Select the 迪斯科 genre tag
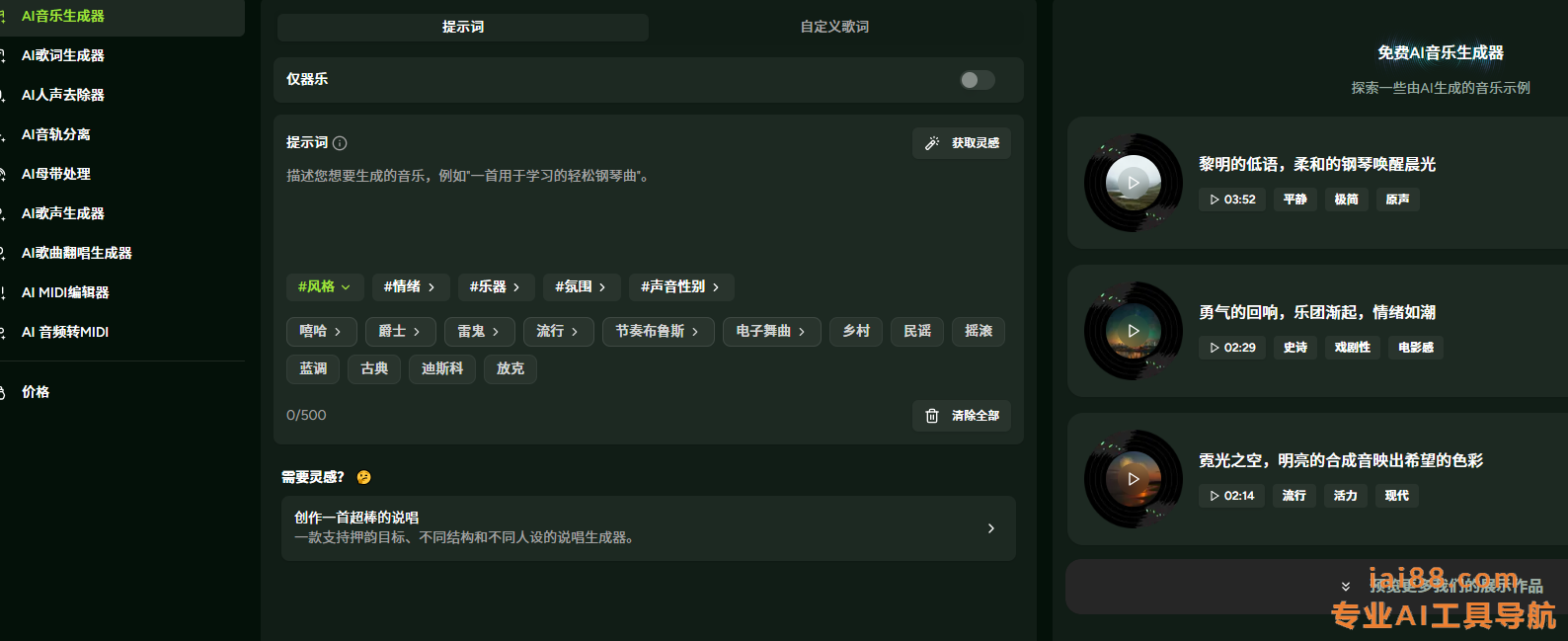The image size is (1568, 641). [x=441, y=369]
